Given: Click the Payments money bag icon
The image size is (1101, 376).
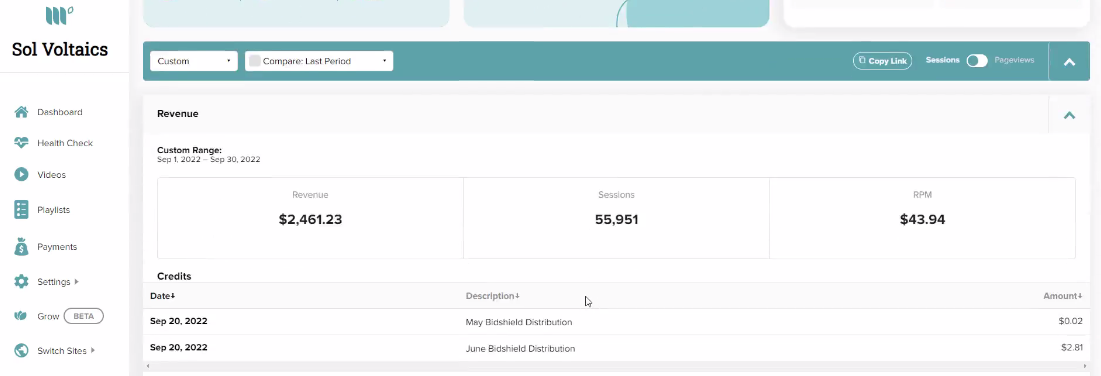Looking at the screenshot, I should click(21, 247).
